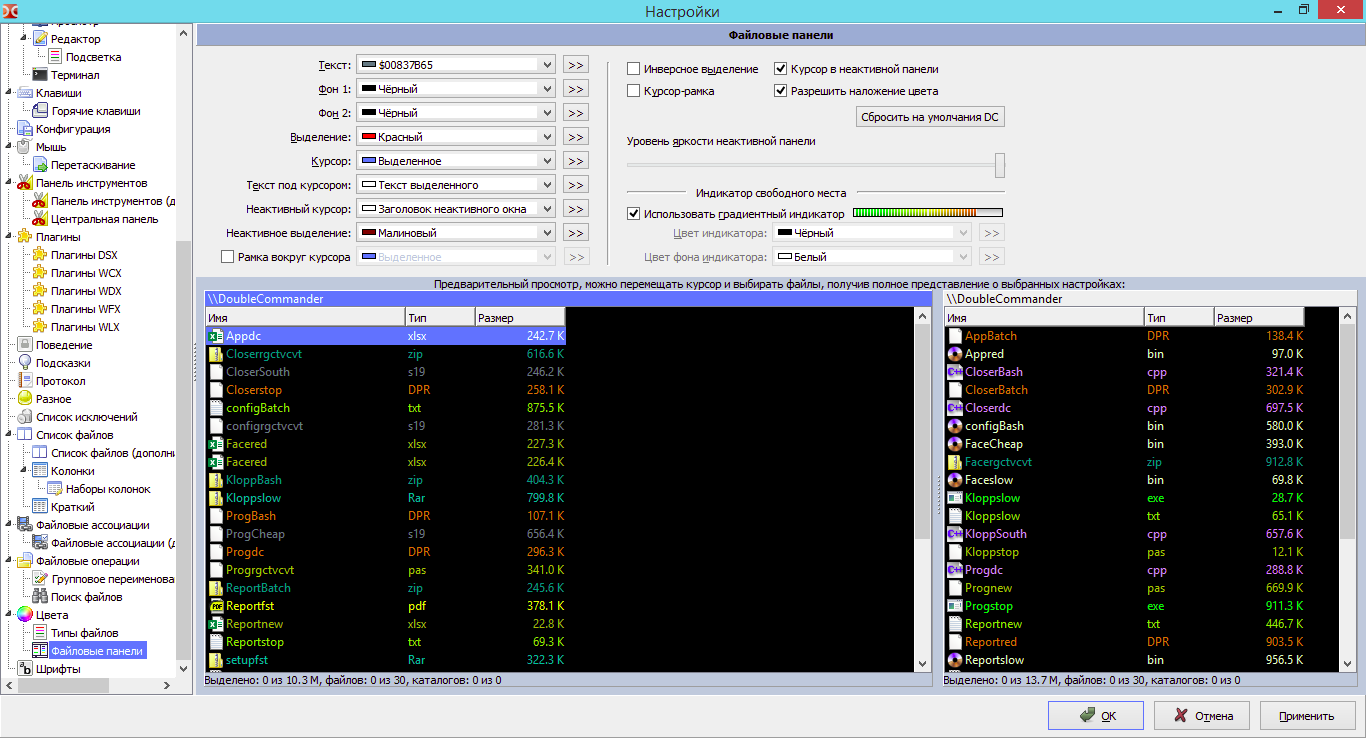Disable the gradient indicator checkbox
Viewport: 1366px width, 738px height.
(634, 213)
